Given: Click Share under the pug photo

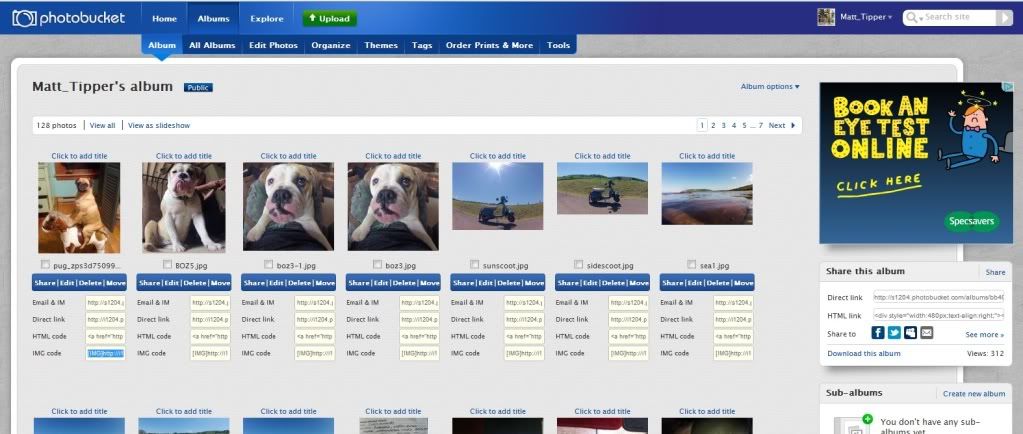Looking at the screenshot, I should coord(44,283).
